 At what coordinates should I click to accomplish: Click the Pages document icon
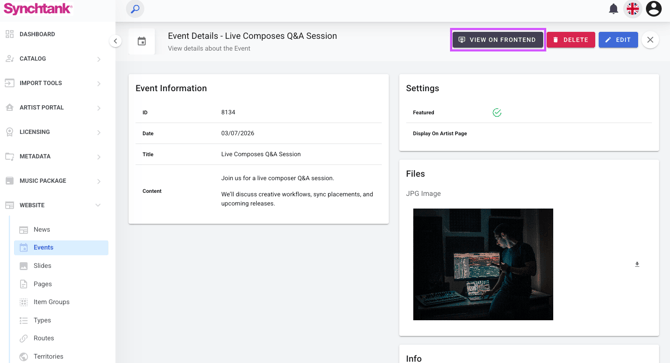click(24, 284)
